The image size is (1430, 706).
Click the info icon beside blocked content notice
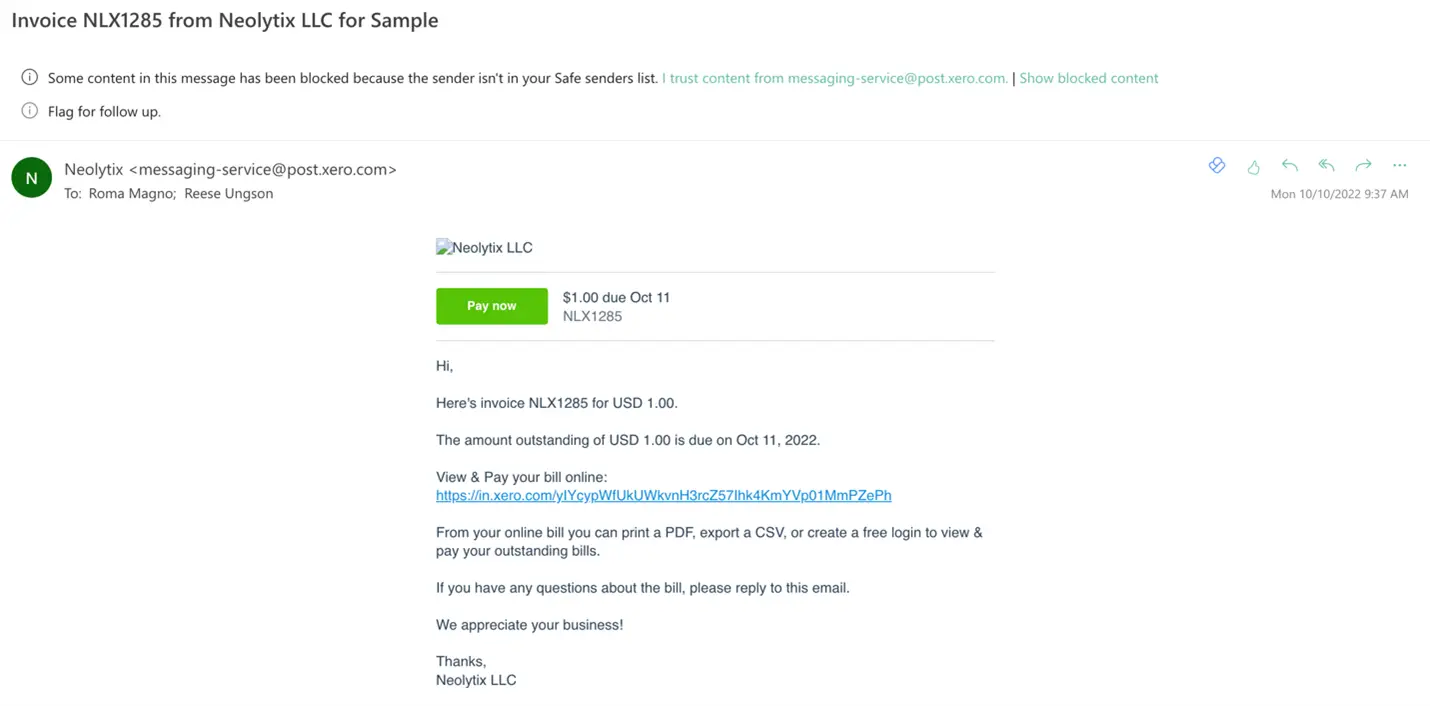(30, 78)
